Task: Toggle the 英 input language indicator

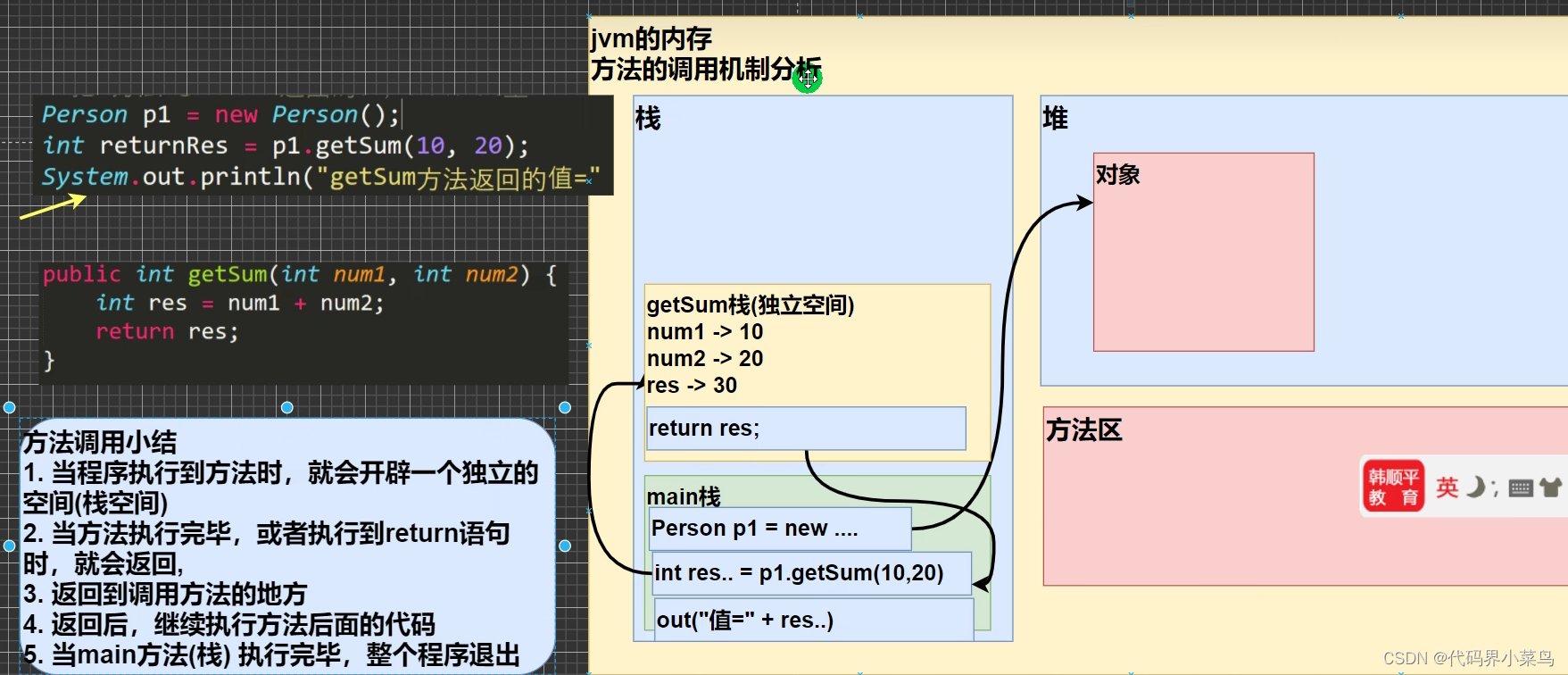Action: (x=1447, y=487)
